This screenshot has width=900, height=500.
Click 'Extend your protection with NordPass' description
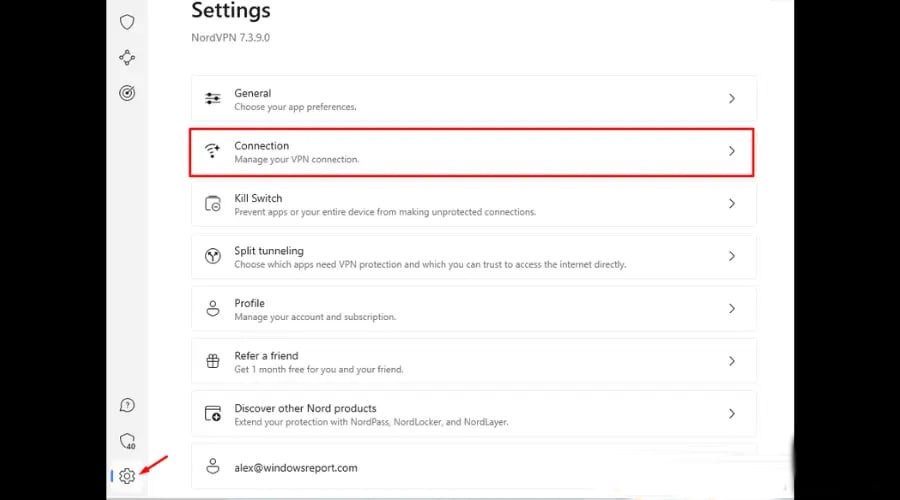click(371, 422)
